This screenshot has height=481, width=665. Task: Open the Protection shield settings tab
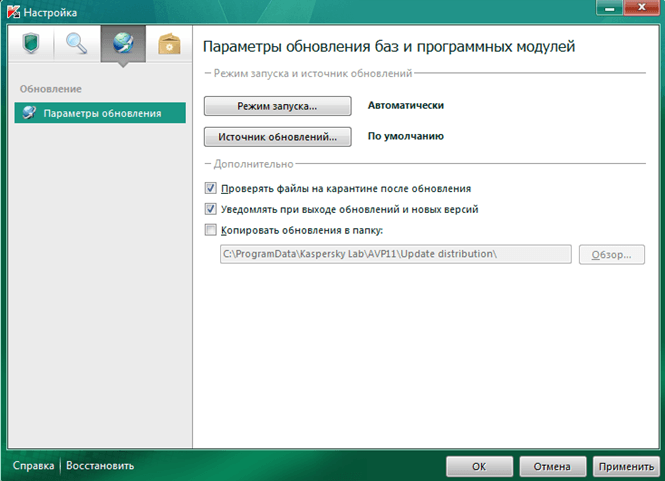(x=32, y=43)
